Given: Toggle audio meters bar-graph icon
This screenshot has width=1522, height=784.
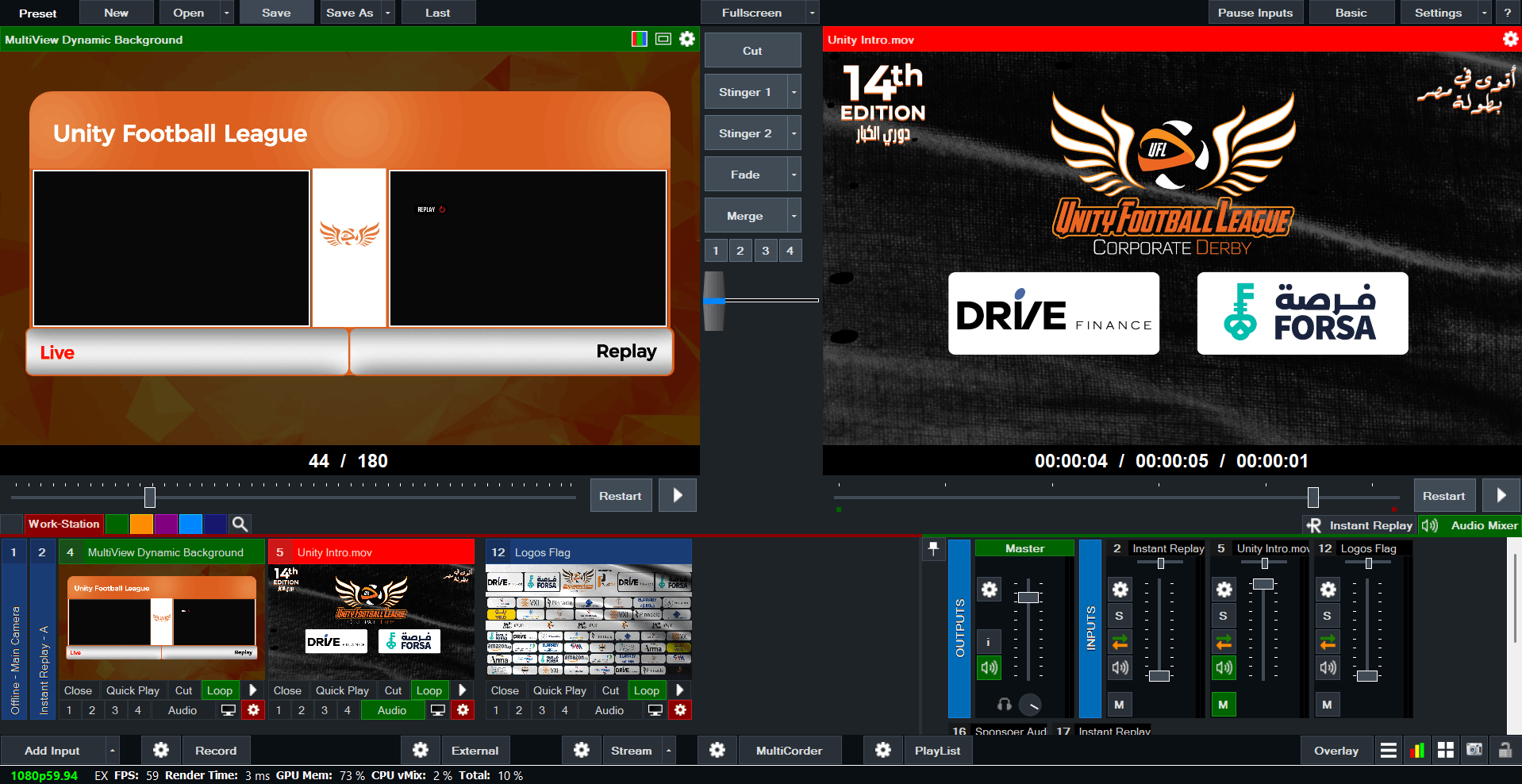Looking at the screenshot, I should click(x=1417, y=750).
